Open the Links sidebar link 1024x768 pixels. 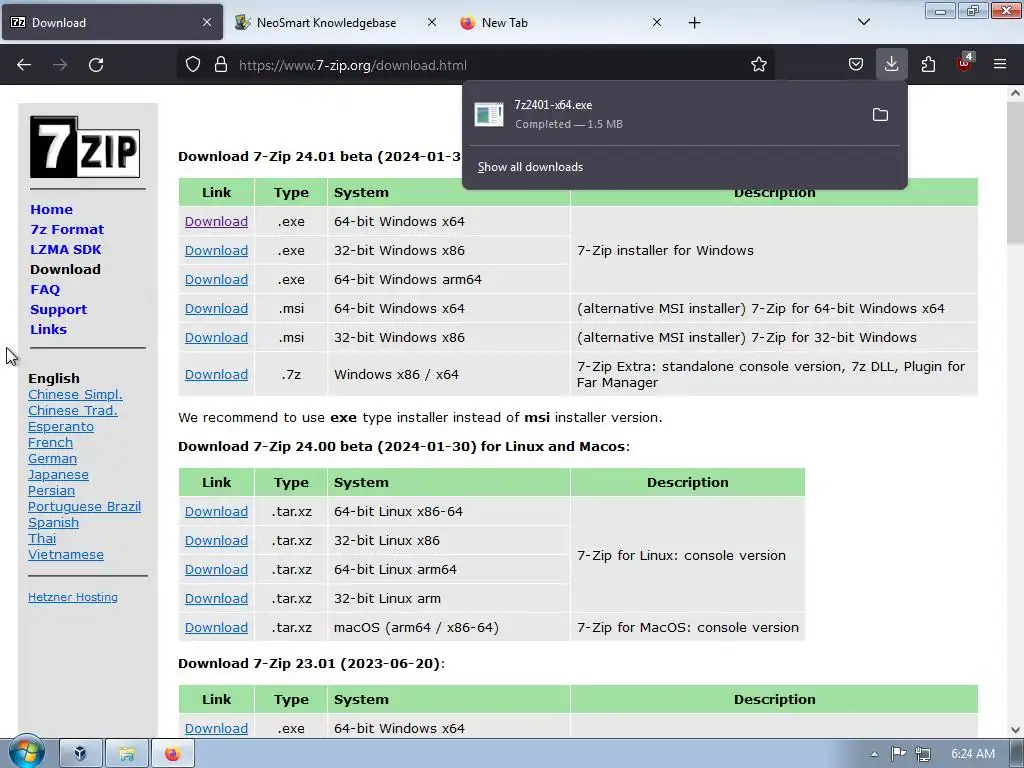point(48,329)
